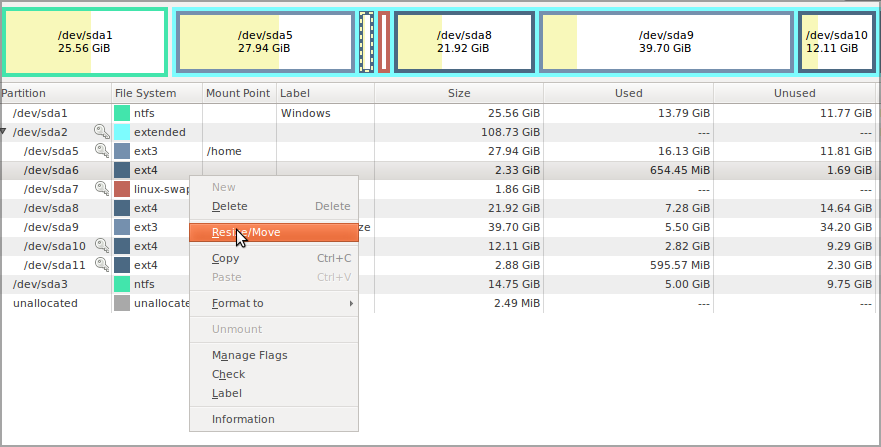Click the key icon next to /dev/sda11

point(101,265)
